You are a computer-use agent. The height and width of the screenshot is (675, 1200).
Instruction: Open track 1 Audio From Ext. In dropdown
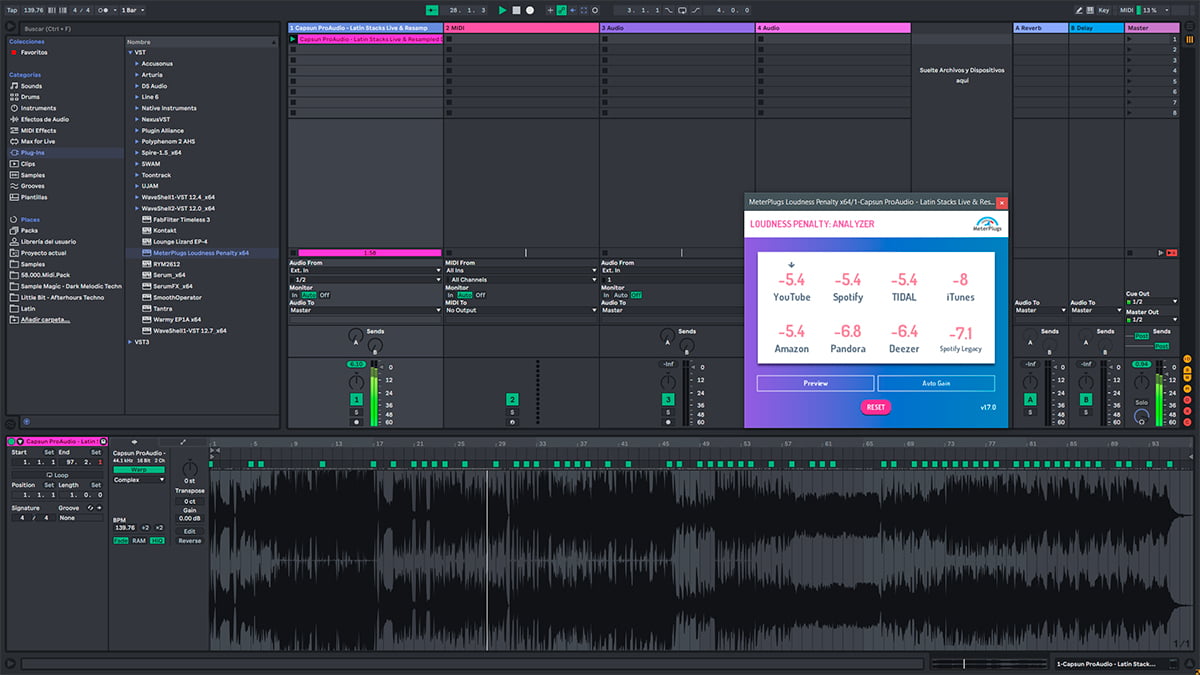coord(365,270)
